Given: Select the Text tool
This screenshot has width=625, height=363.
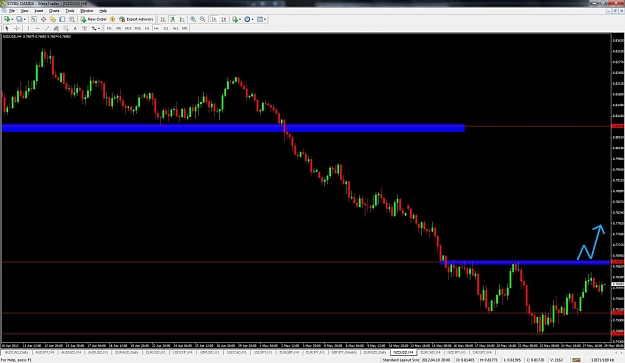Looking at the screenshot, I should [x=75, y=28].
